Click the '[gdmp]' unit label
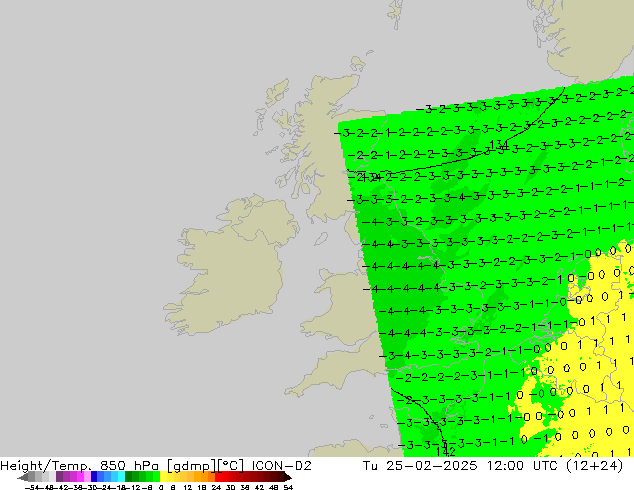The image size is (634, 490). (x=192, y=466)
